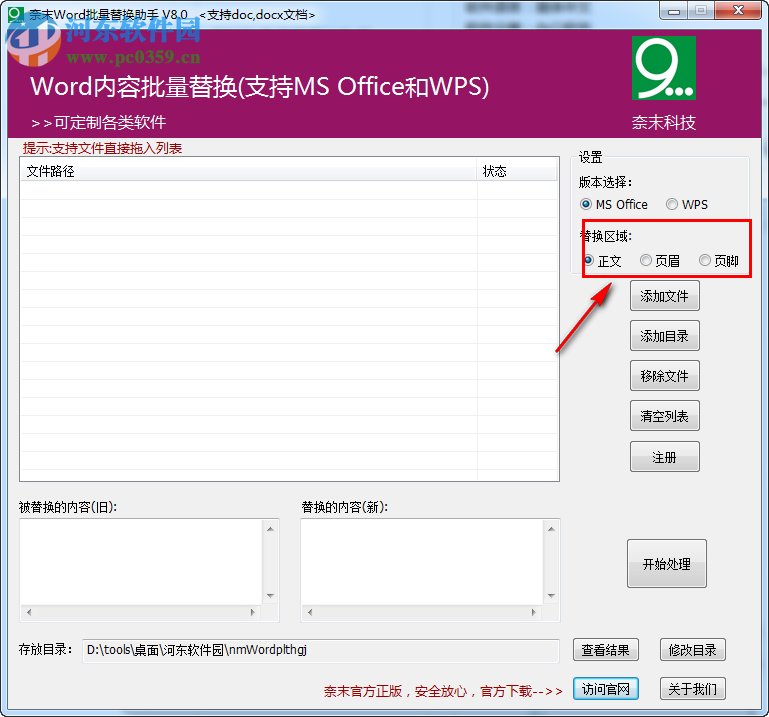Choose 正文 as replace region
769x717 pixels.
click(x=603, y=260)
